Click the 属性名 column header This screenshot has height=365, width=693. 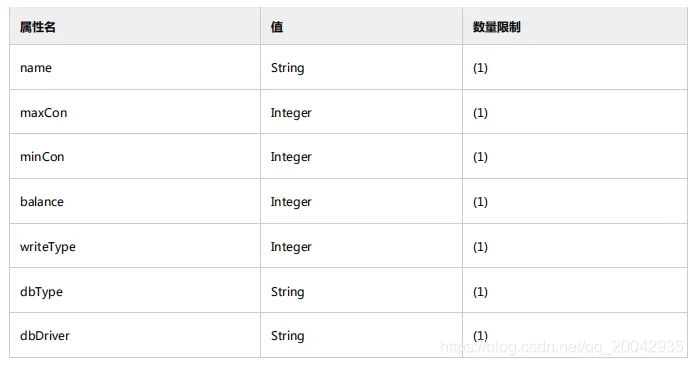pos(38,27)
